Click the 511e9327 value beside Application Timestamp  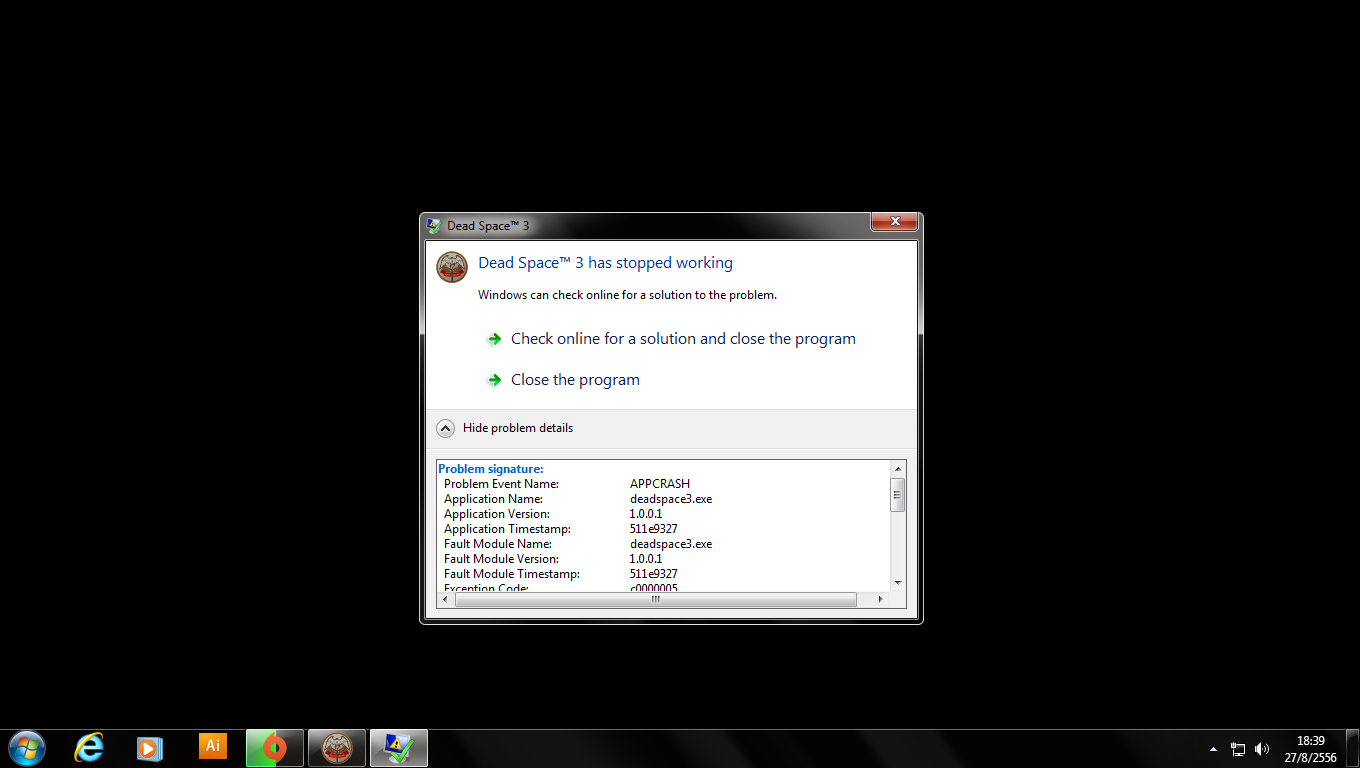coord(654,529)
